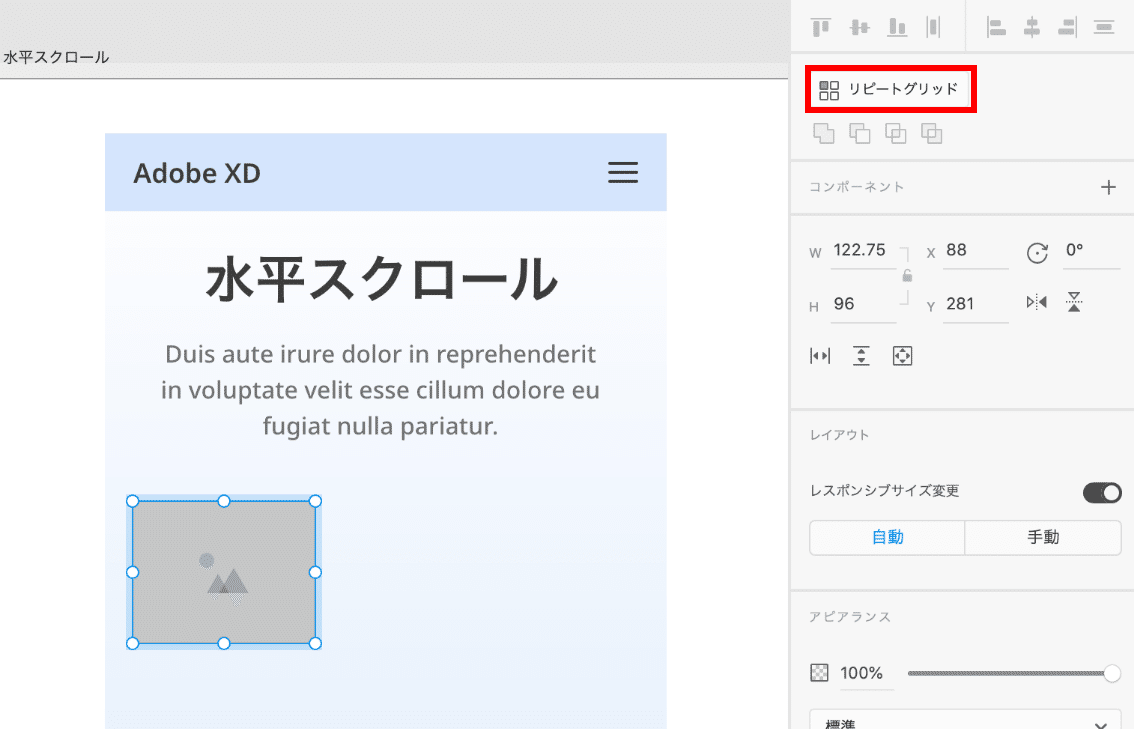
Task: Open the blend mode dropdown
Action: click(965, 720)
